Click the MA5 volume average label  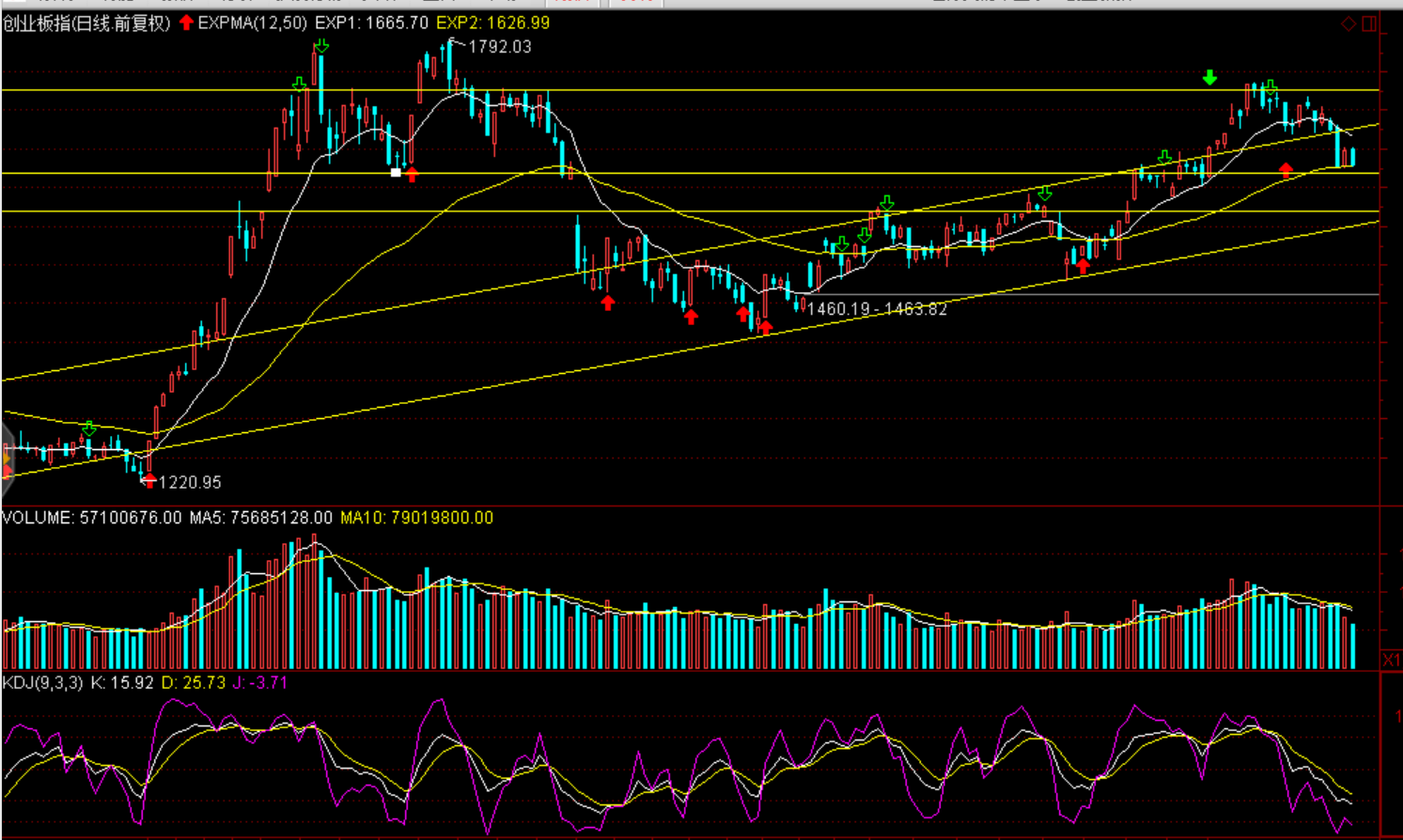260,518
